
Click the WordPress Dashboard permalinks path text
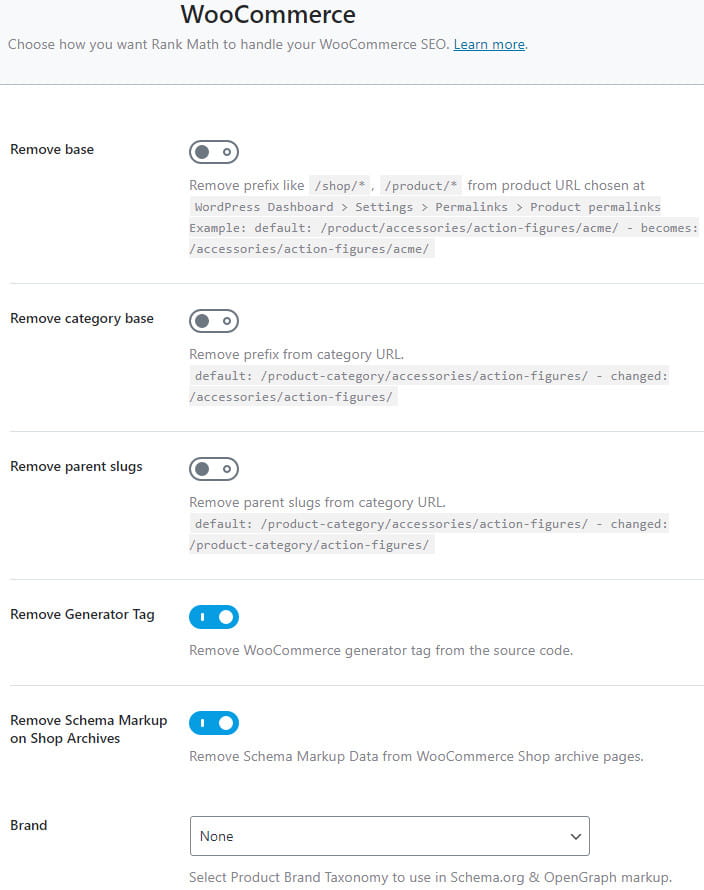coord(427,207)
